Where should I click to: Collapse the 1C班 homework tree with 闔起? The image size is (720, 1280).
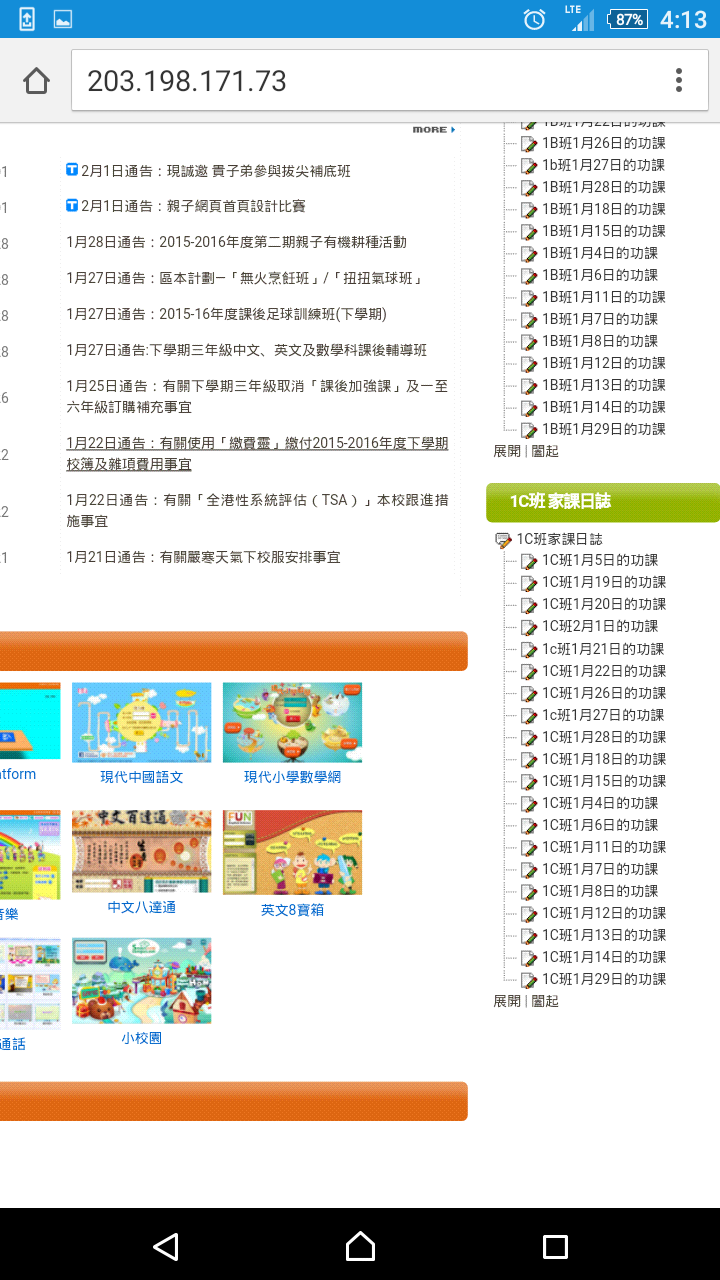point(545,1001)
